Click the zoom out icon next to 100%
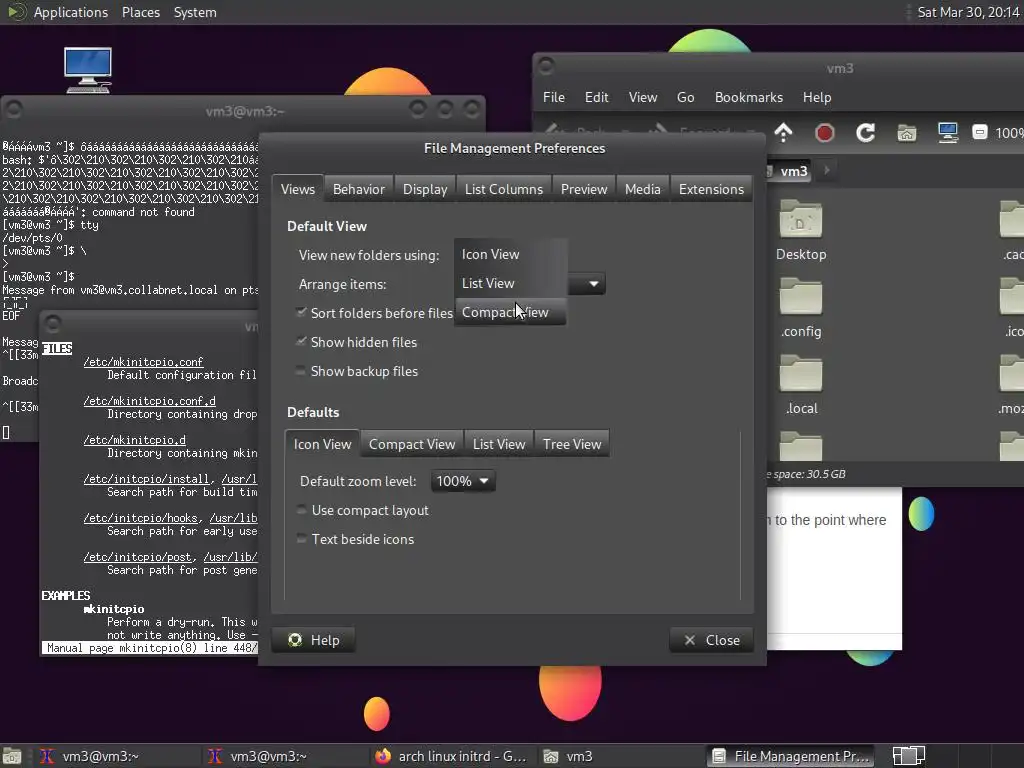Screen dimensions: 1024x768 (980, 133)
